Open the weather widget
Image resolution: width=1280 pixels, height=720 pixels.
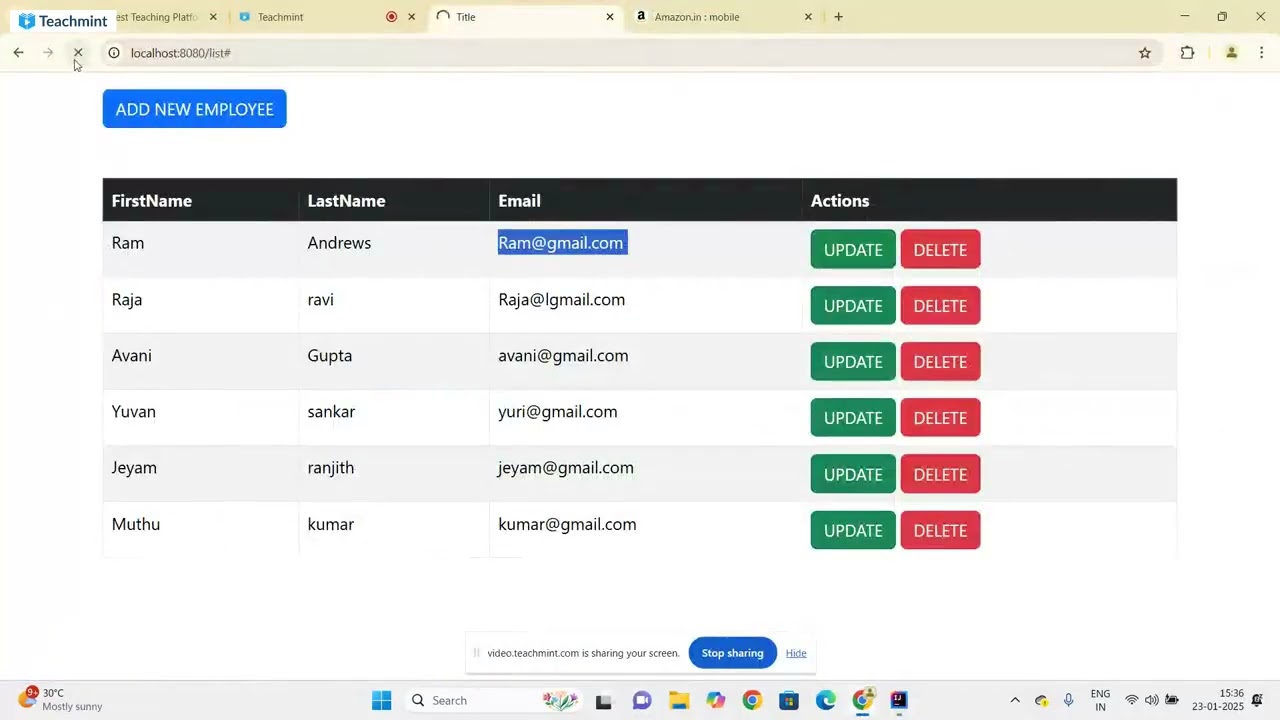tap(60, 699)
